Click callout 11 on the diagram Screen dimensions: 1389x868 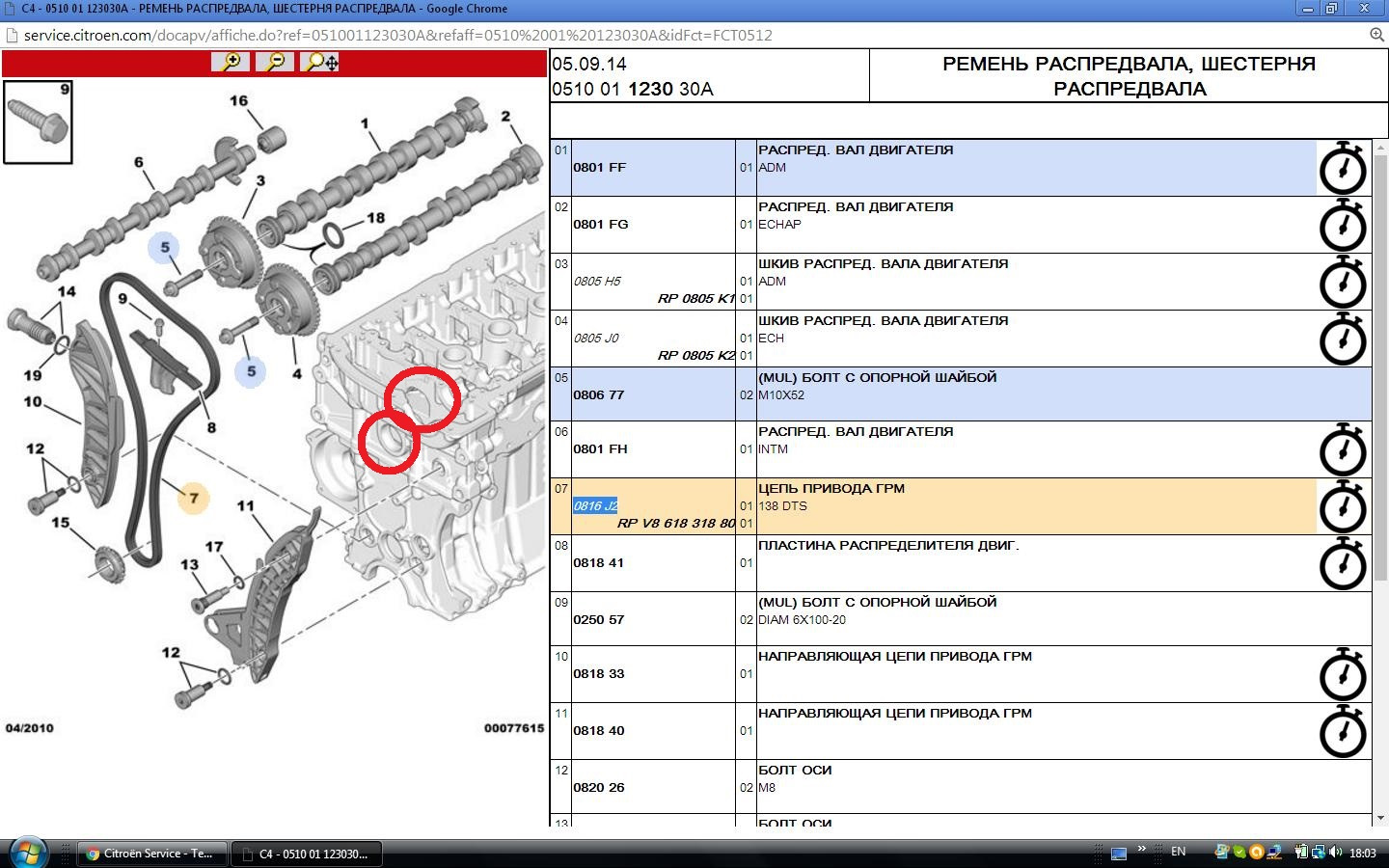246,505
